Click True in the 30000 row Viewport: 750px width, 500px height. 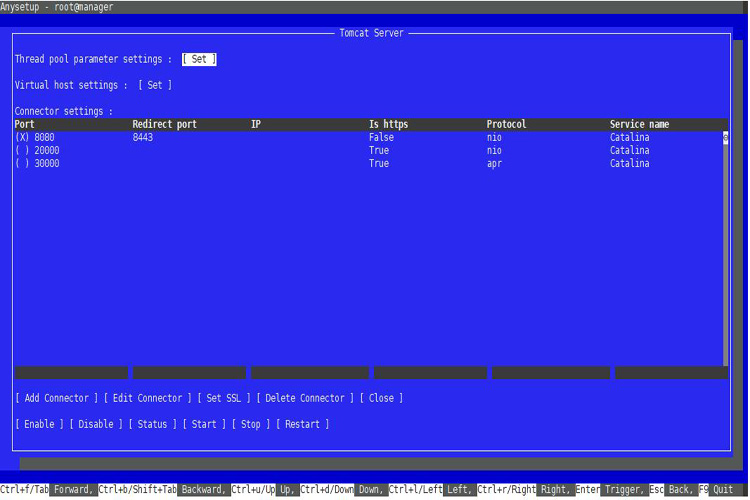coord(379,163)
